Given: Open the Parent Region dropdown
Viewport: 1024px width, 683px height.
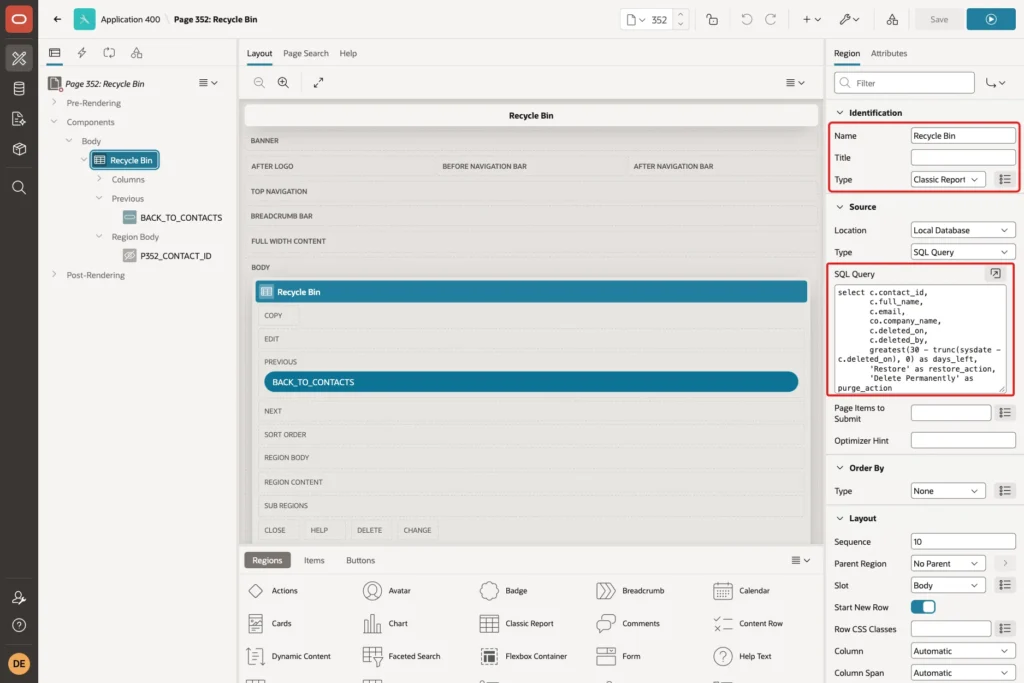Looking at the screenshot, I should tap(948, 564).
